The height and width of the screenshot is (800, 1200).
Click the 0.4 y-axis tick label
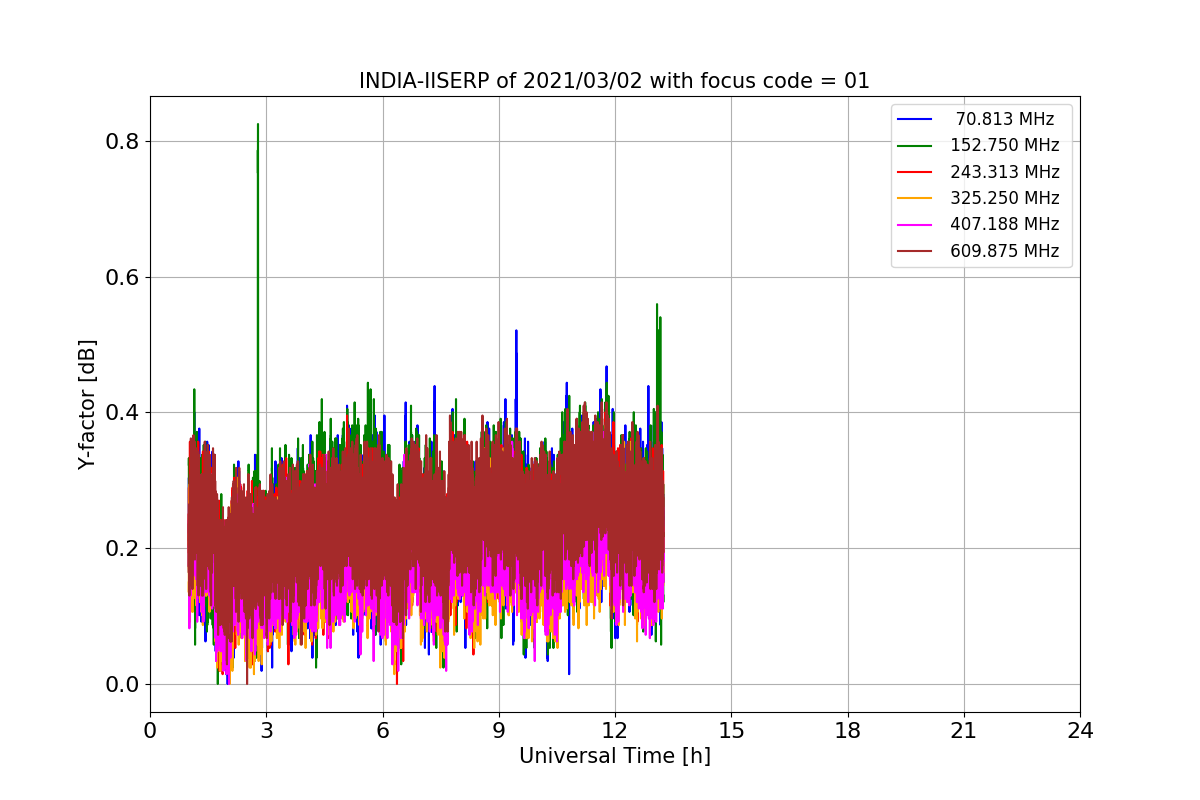[x=122, y=412]
